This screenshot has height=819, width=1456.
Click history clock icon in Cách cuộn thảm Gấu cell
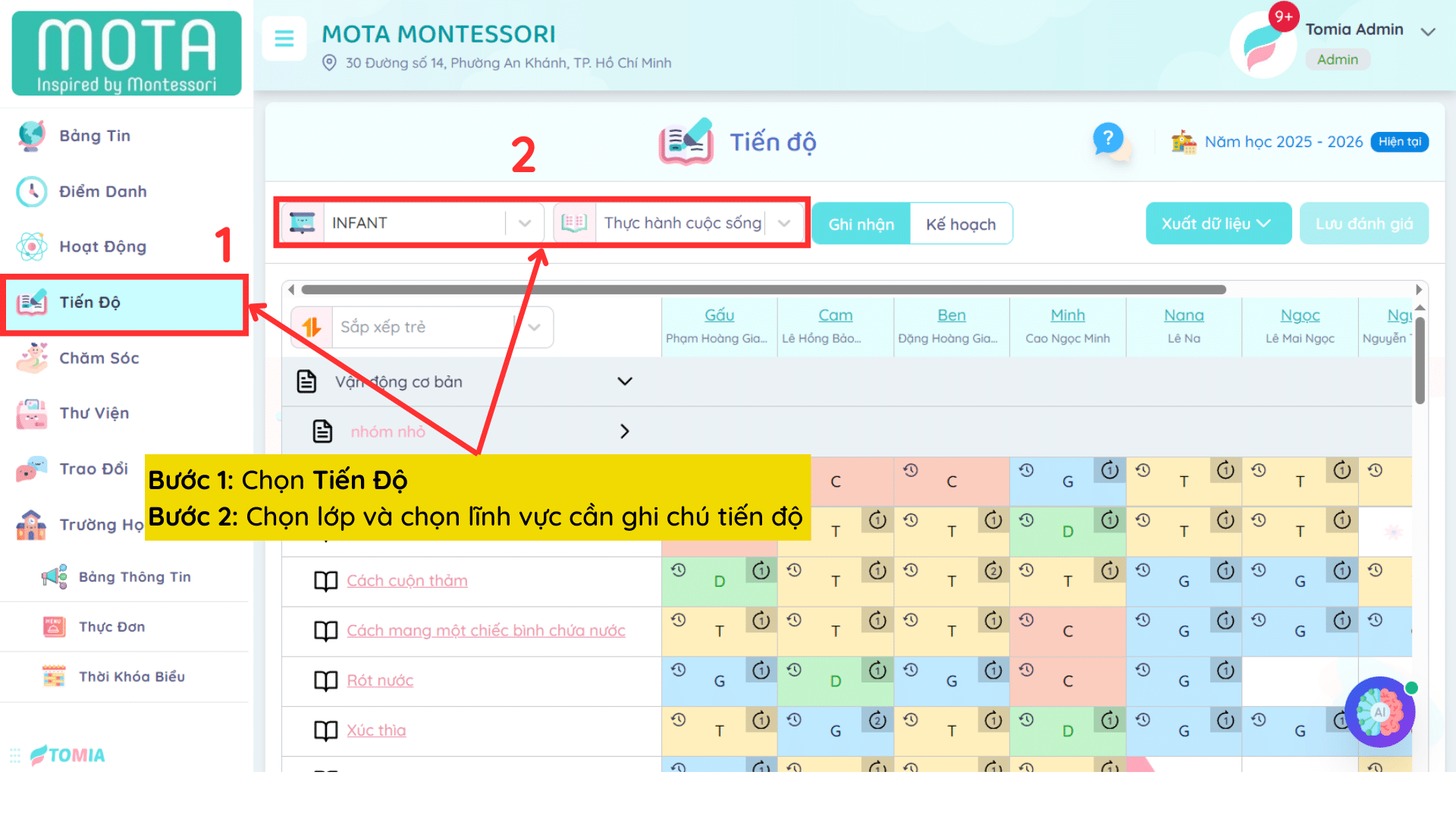(x=678, y=570)
